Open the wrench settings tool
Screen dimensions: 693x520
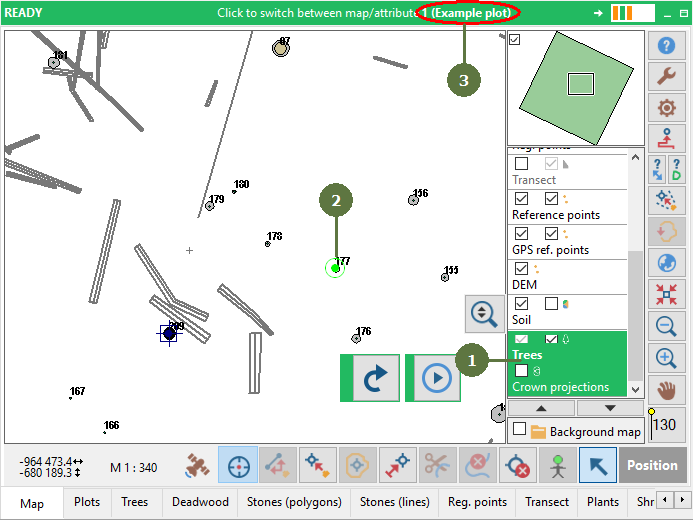666,76
